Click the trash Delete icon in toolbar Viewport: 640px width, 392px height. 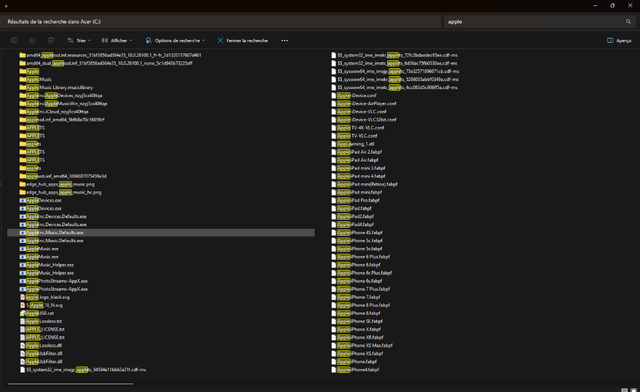[51, 40]
